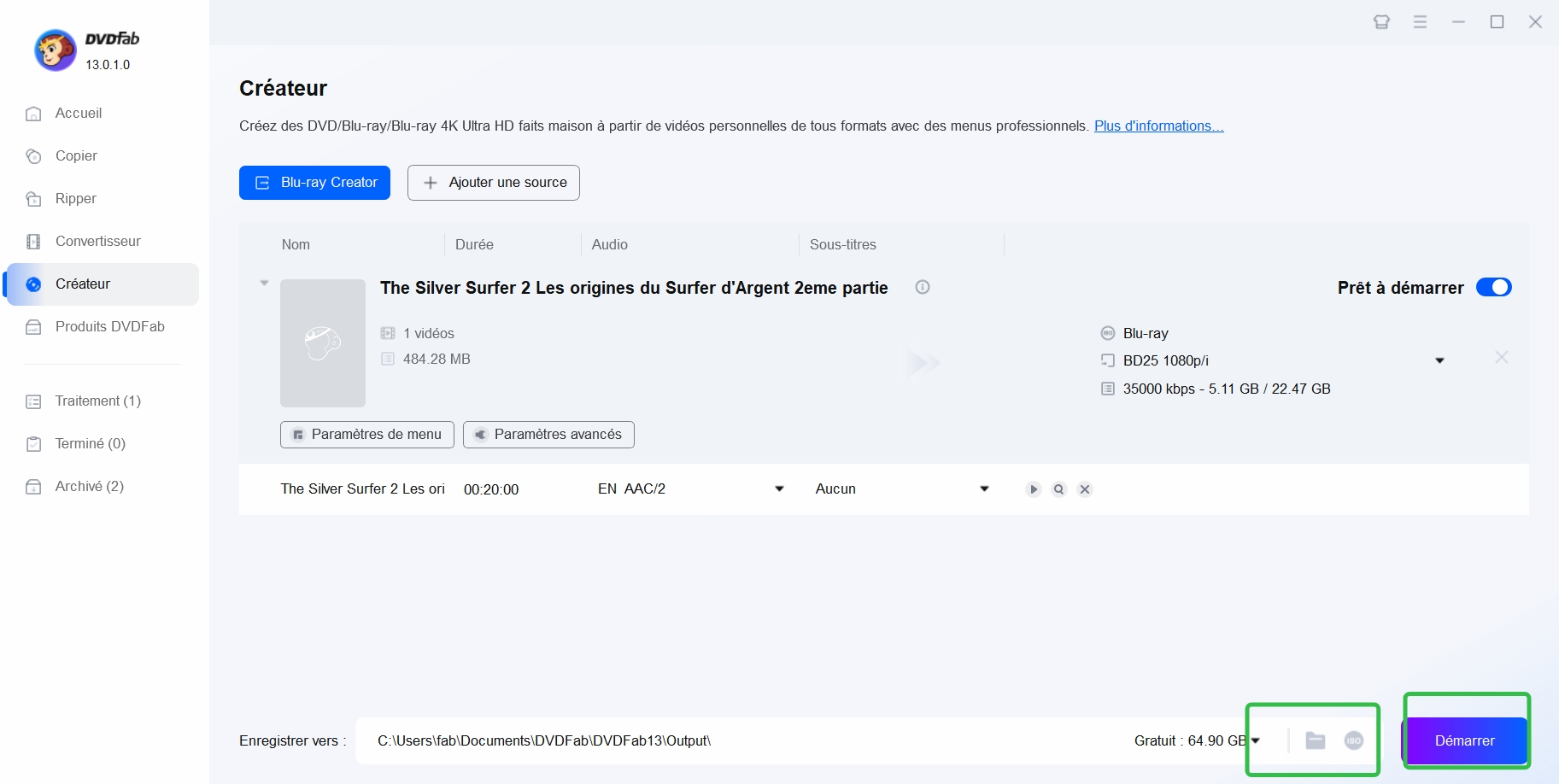Click the Blu-ray Creator mode button

tap(314, 183)
